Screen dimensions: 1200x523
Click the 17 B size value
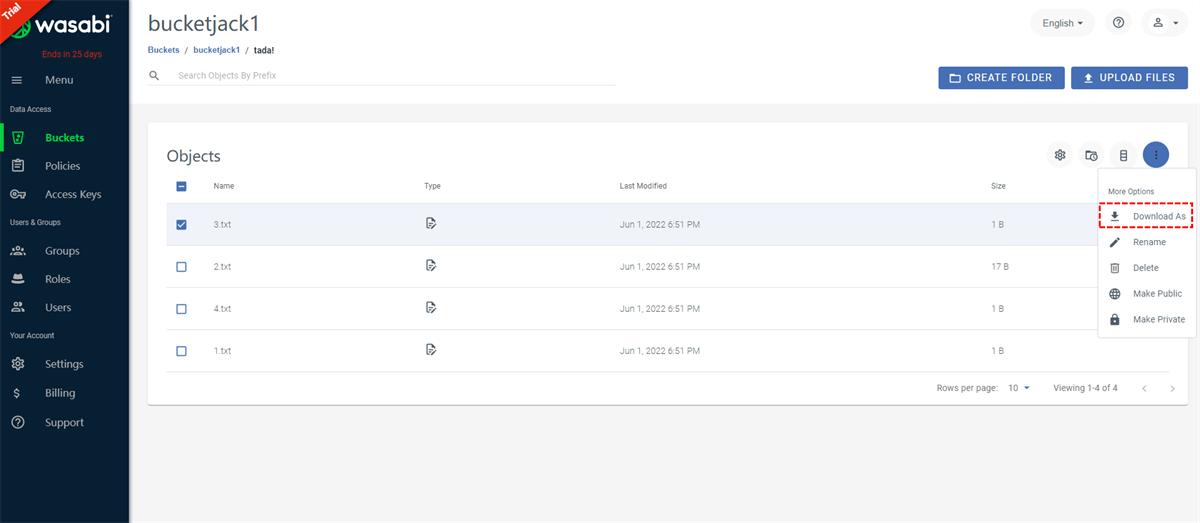[x=1000, y=267]
